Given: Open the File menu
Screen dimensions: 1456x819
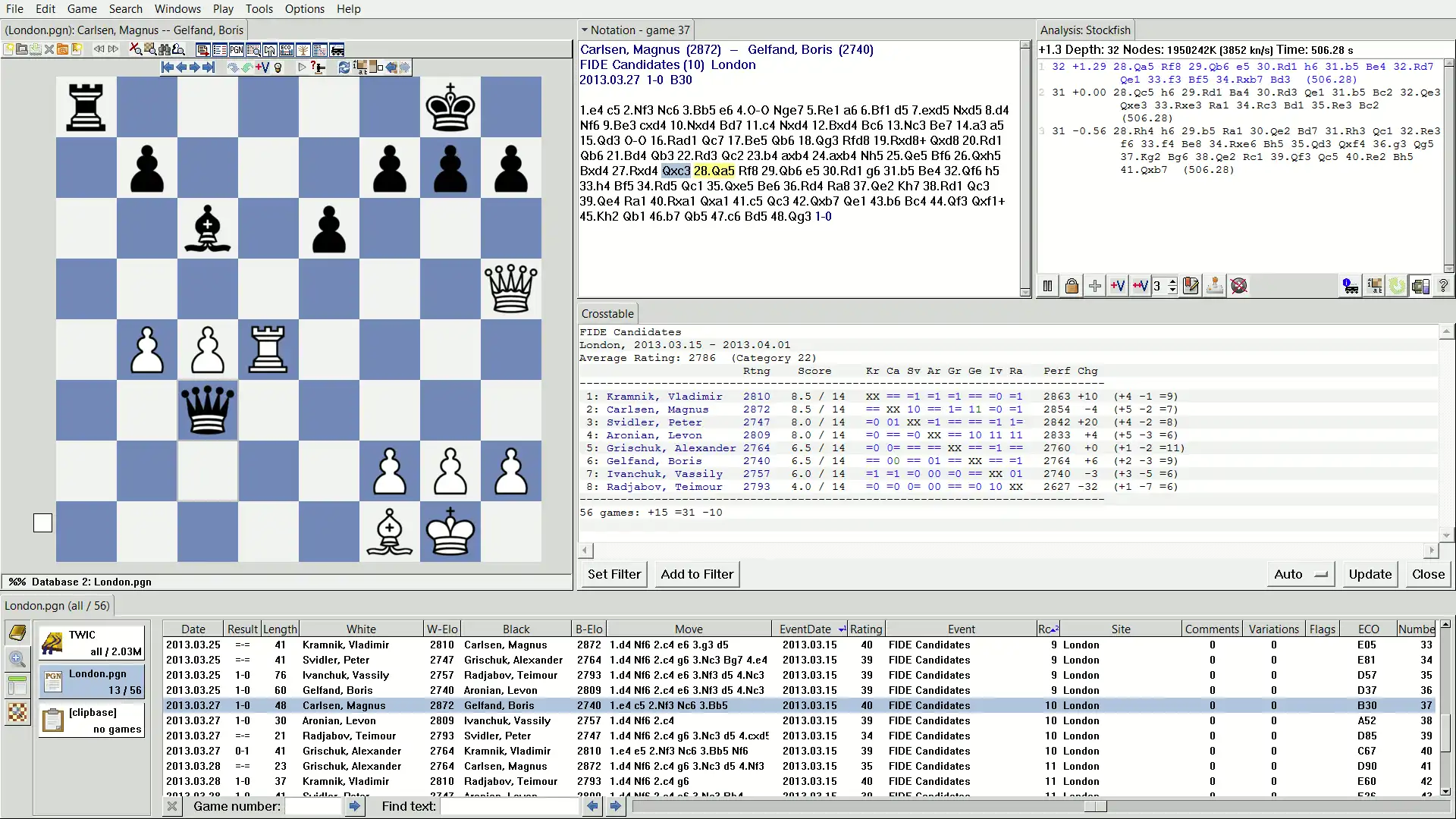Looking at the screenshot, I should [x=15, y=8].
